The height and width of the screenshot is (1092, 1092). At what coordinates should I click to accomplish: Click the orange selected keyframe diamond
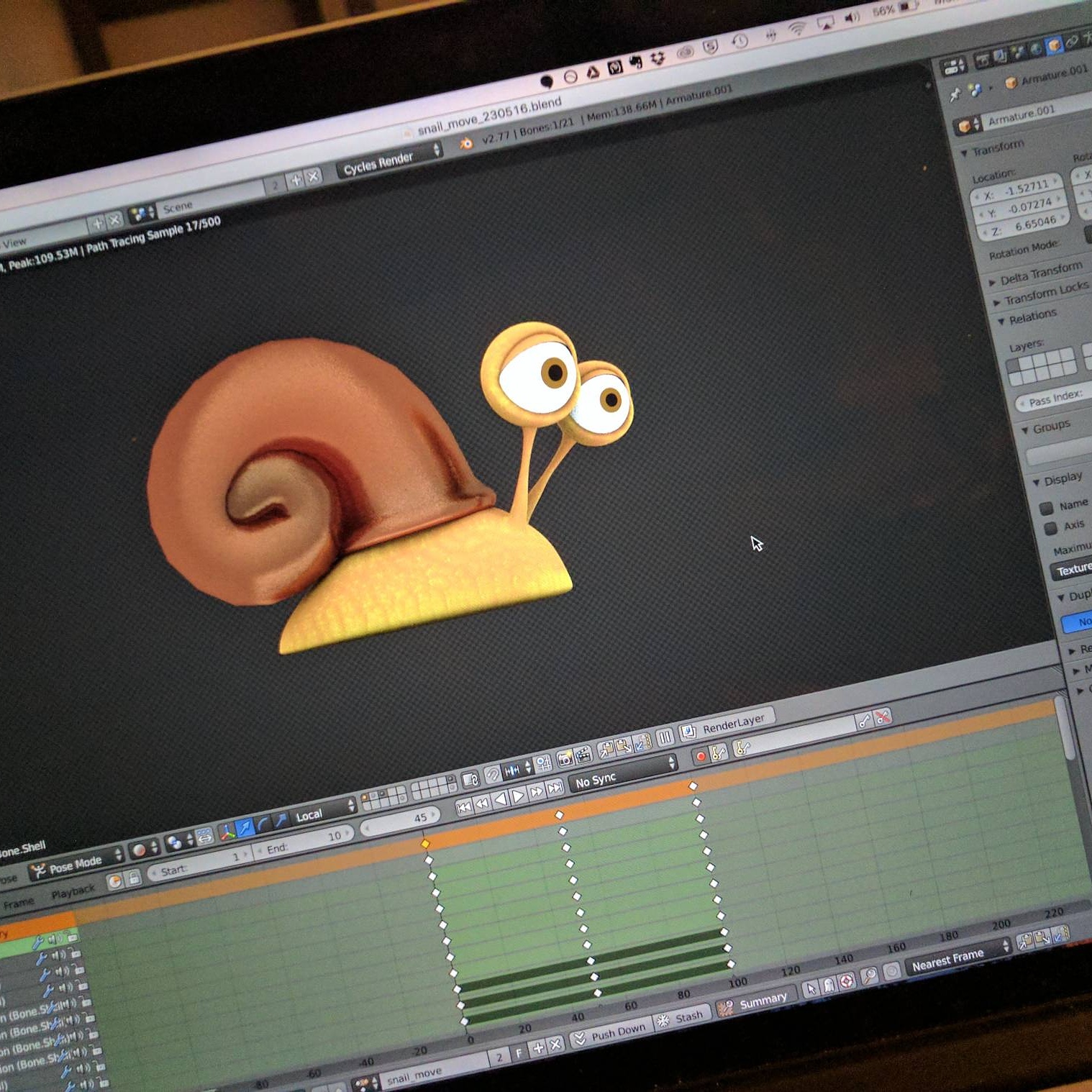click(425, 843)
